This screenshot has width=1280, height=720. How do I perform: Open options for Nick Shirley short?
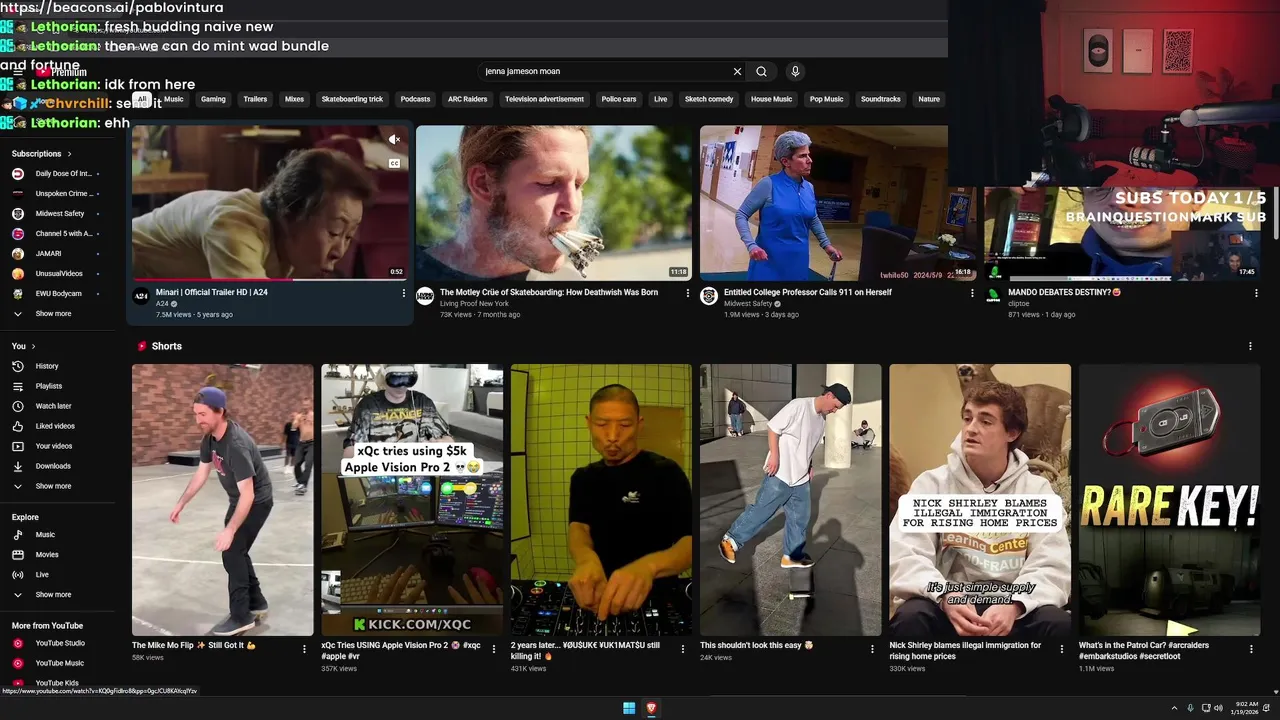[1062, 649]
